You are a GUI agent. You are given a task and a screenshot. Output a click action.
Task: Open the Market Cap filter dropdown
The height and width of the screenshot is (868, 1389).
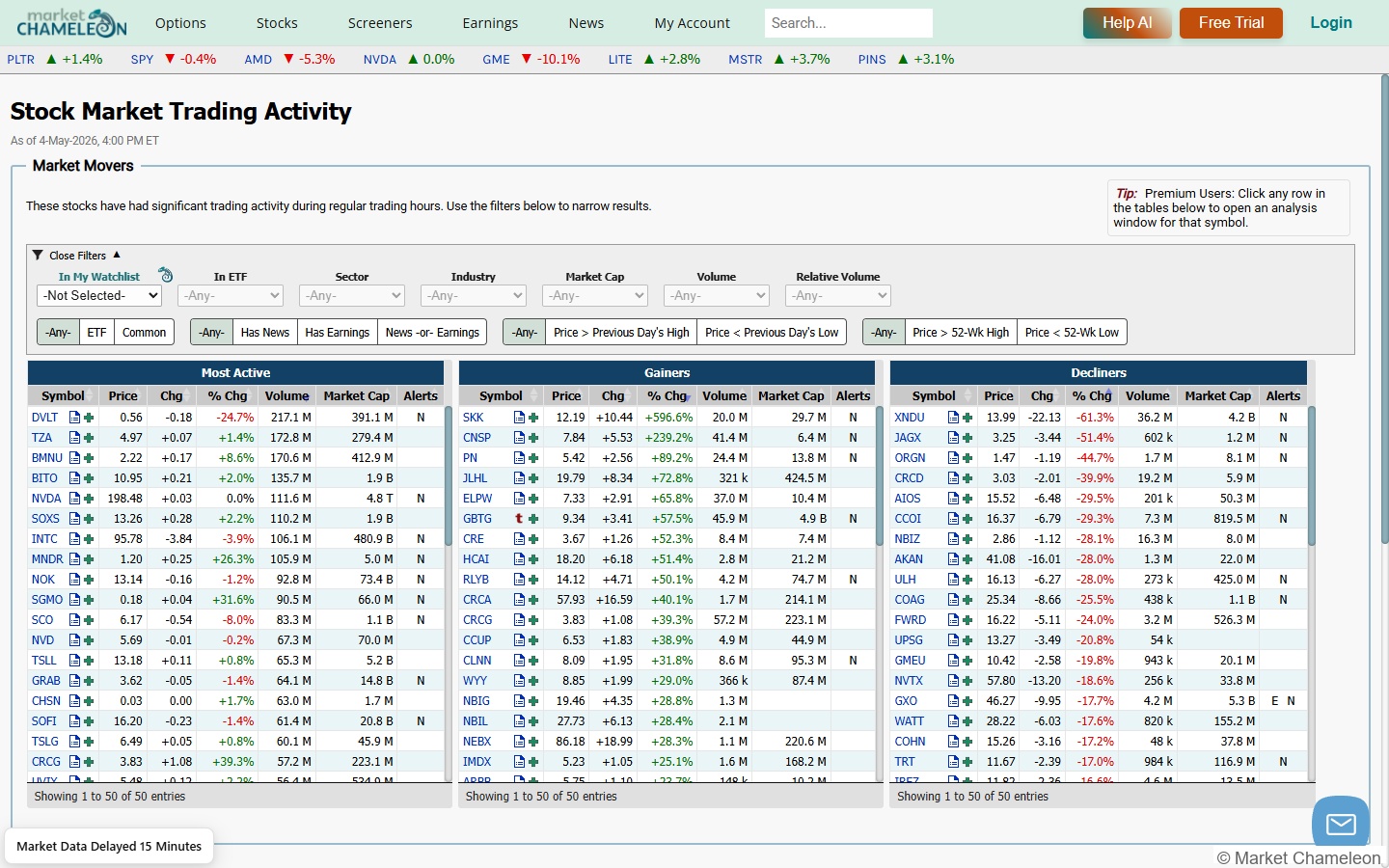(595, 296)
